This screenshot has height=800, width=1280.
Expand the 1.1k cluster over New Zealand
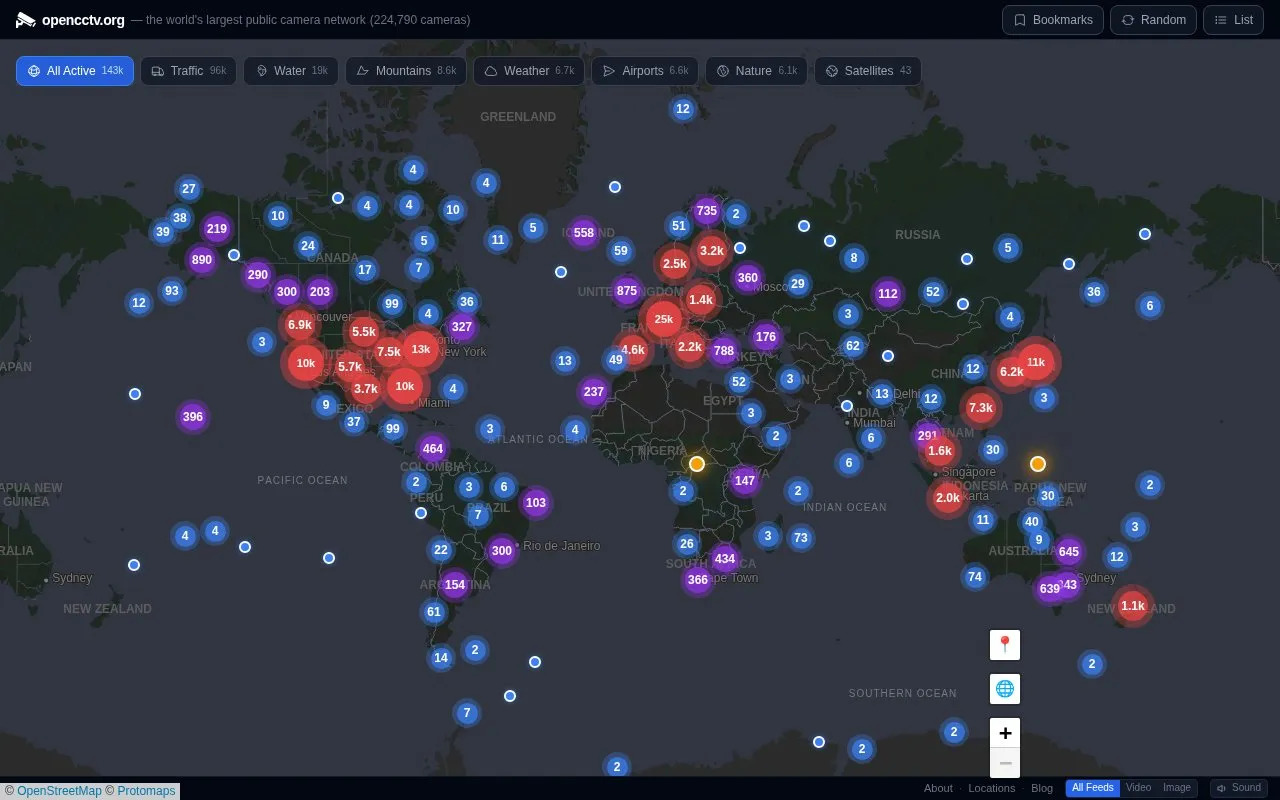click(x=1133, y=606)
